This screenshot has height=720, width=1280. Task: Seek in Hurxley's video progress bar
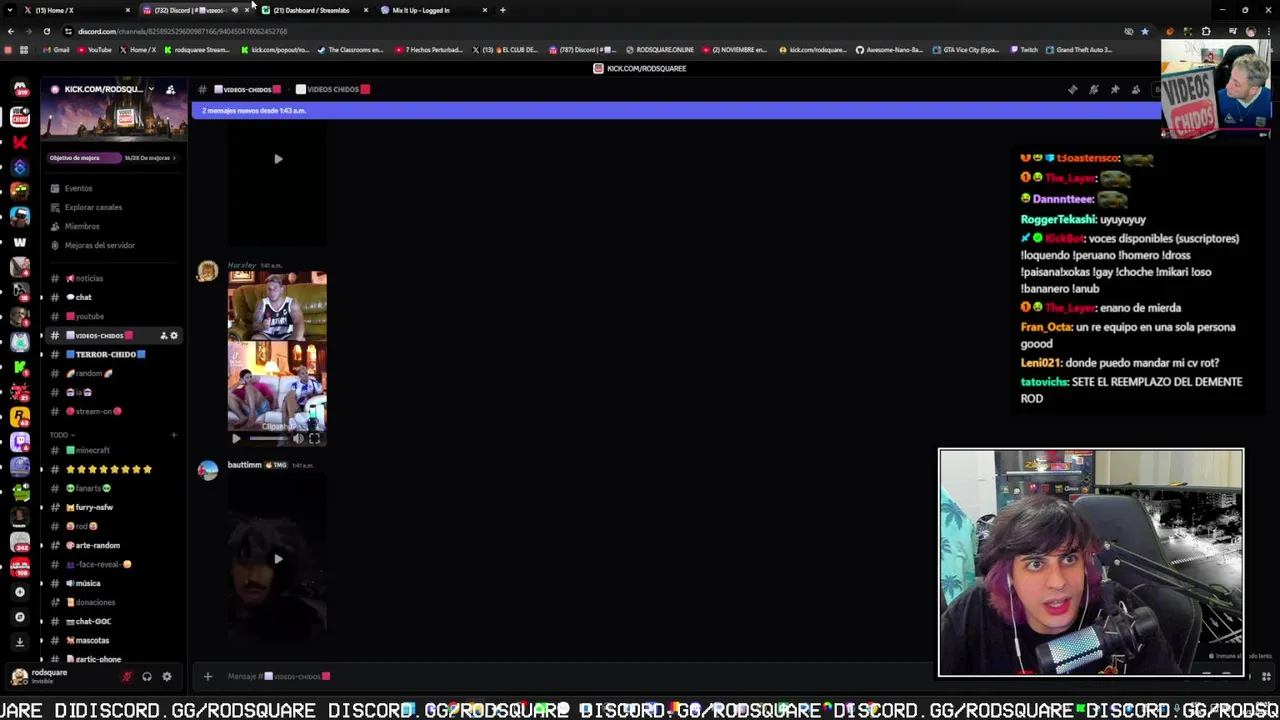point(267,438)
